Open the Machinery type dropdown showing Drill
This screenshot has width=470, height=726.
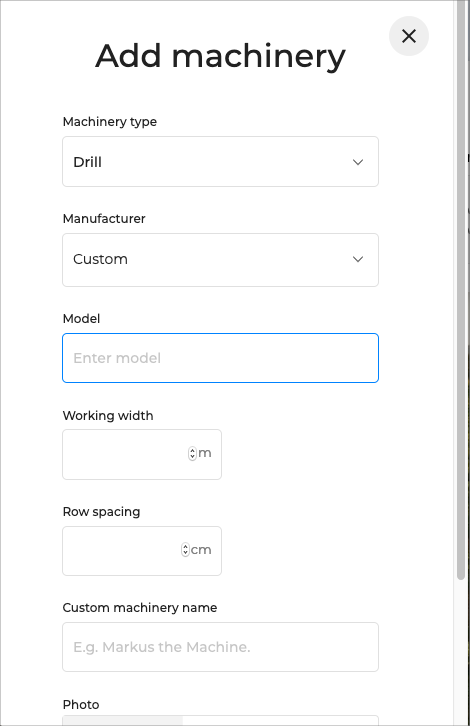[x=220, y=162]
